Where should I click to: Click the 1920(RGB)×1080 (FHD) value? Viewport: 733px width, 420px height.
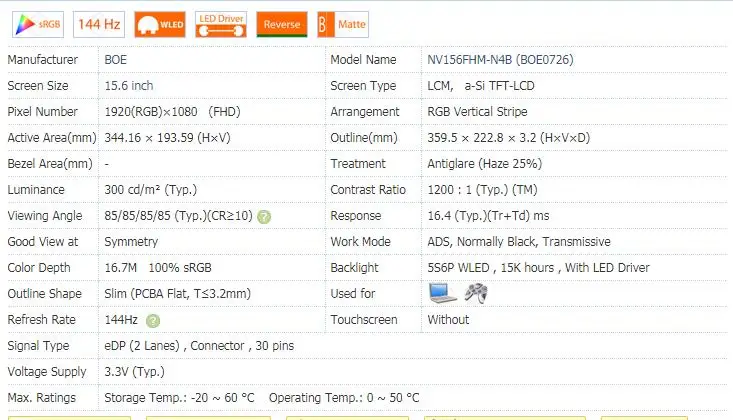172,112
